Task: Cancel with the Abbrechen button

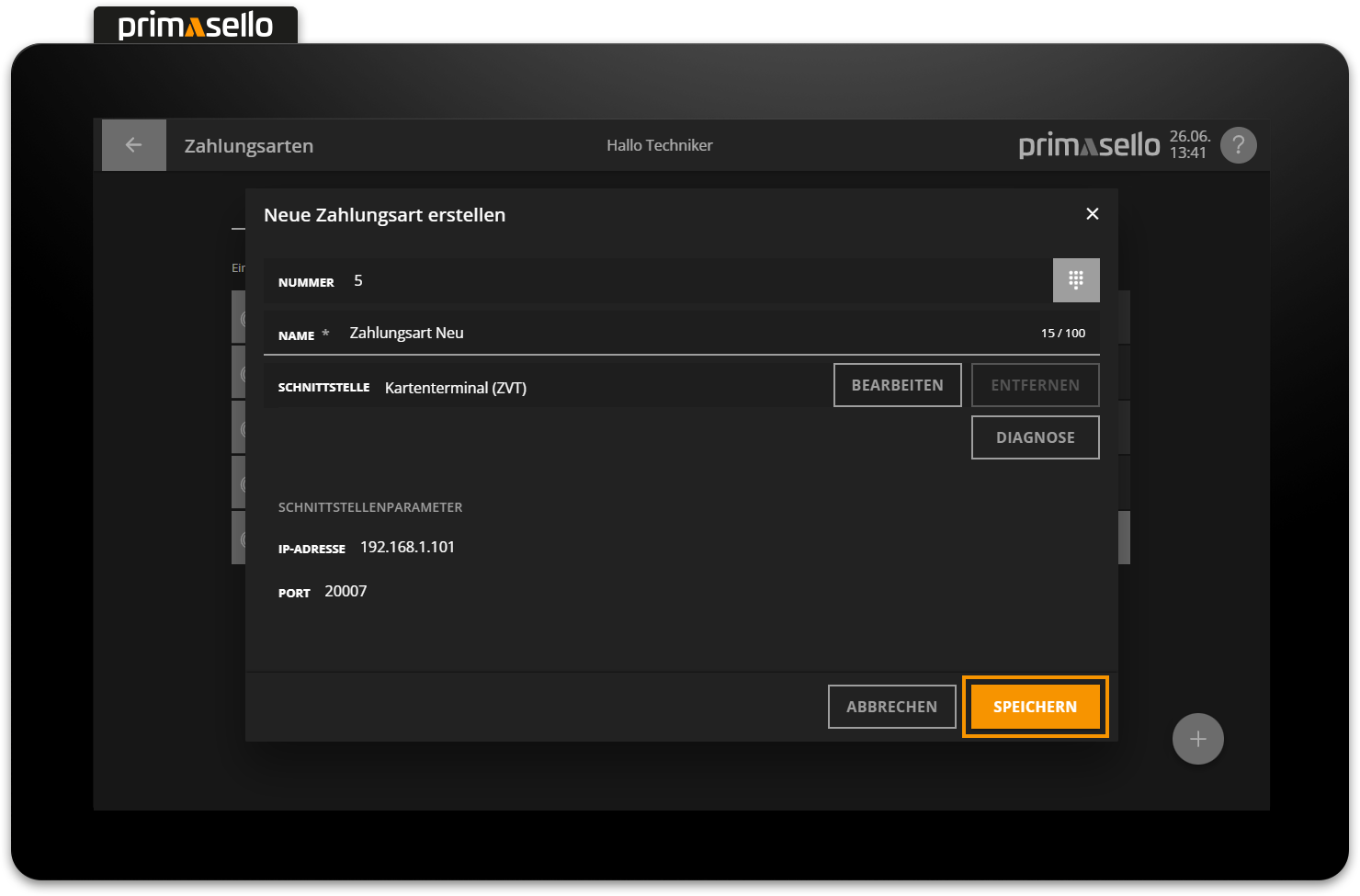Action: click(x=891, y=707)
